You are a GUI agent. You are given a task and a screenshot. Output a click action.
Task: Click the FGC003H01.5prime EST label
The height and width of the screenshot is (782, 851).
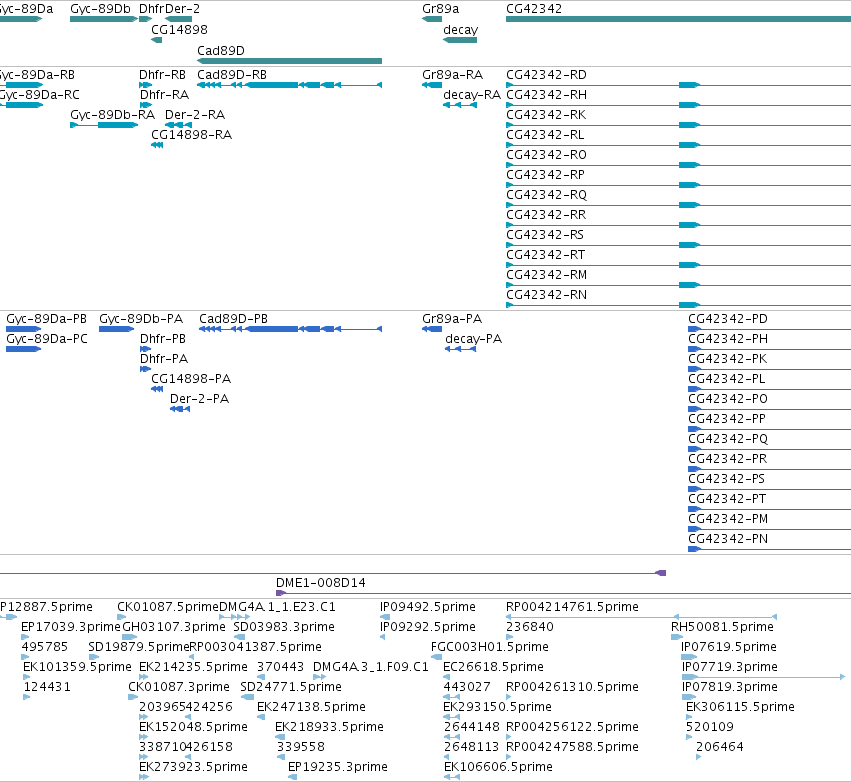click(490, 647)
